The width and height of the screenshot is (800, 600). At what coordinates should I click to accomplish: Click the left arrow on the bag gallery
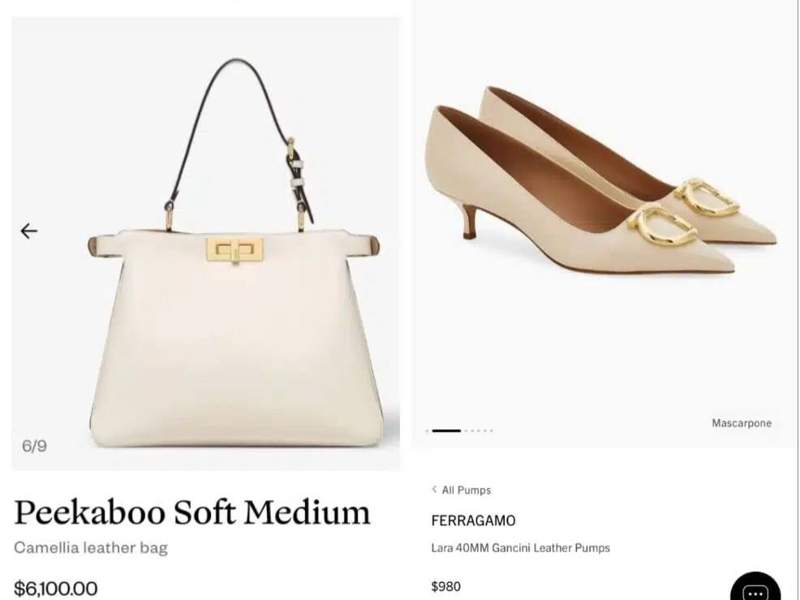click(x=29, y=231)
